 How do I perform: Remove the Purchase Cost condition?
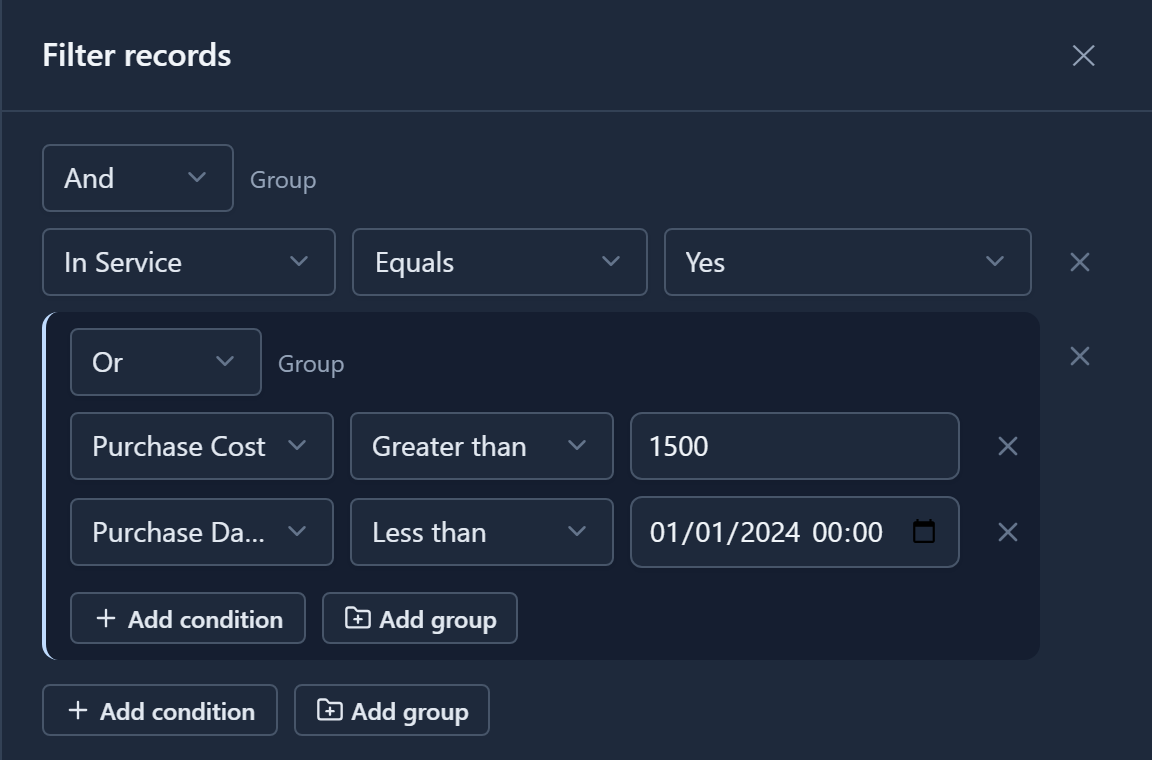pos(1007,446)
